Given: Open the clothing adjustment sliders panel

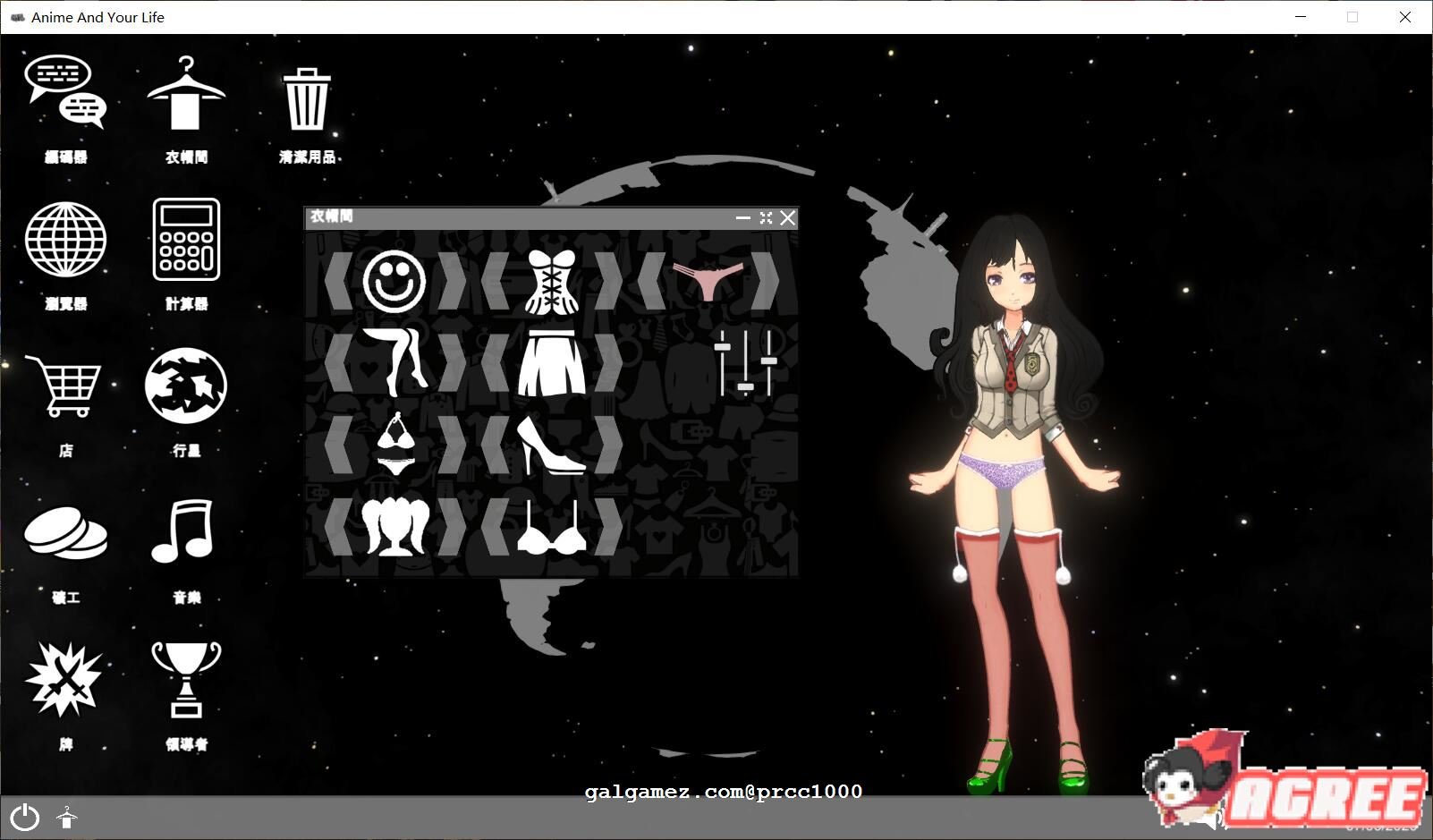Looking at the screenshot, I should 745,361.
